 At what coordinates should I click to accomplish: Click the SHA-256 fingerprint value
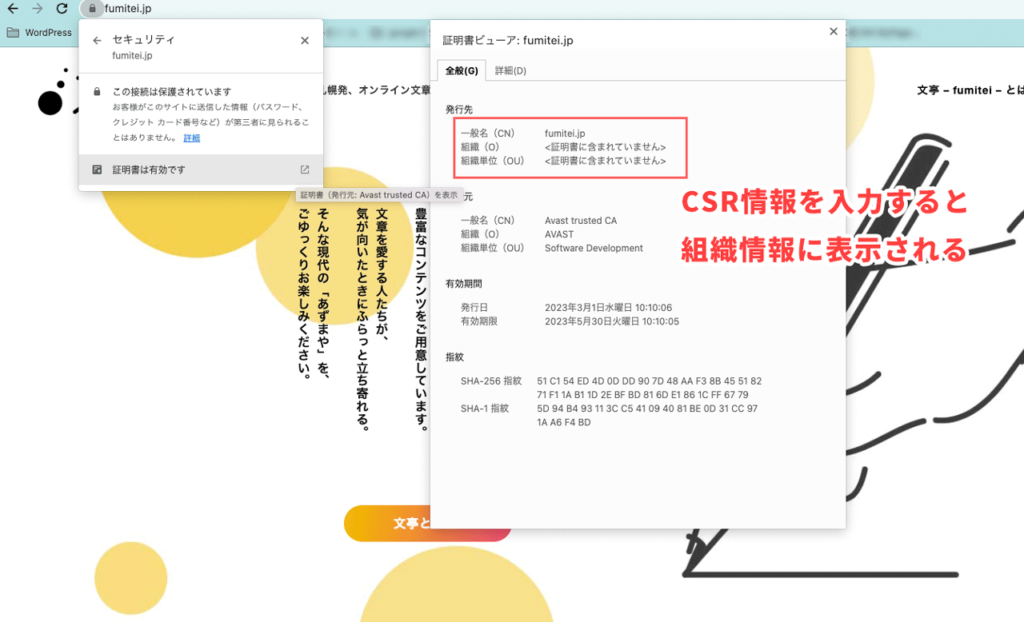(x=649, y=388)
